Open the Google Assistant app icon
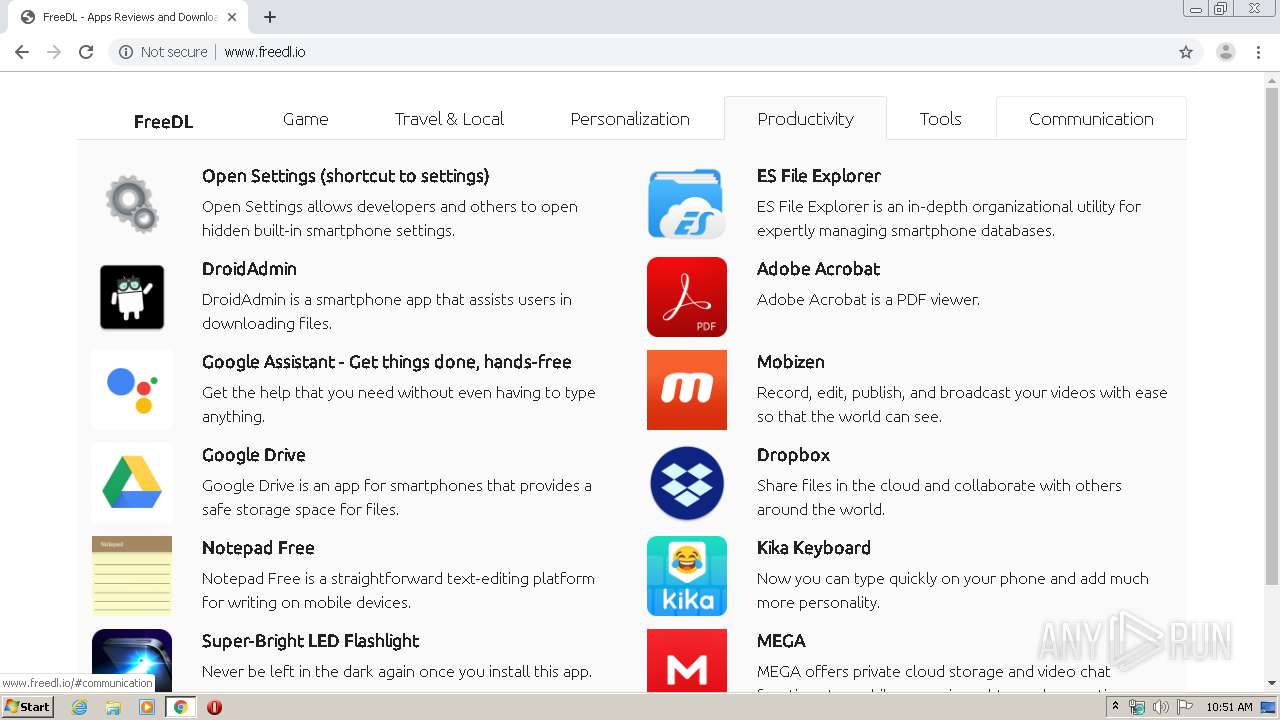1280x720 pixels. click(132, 390)
